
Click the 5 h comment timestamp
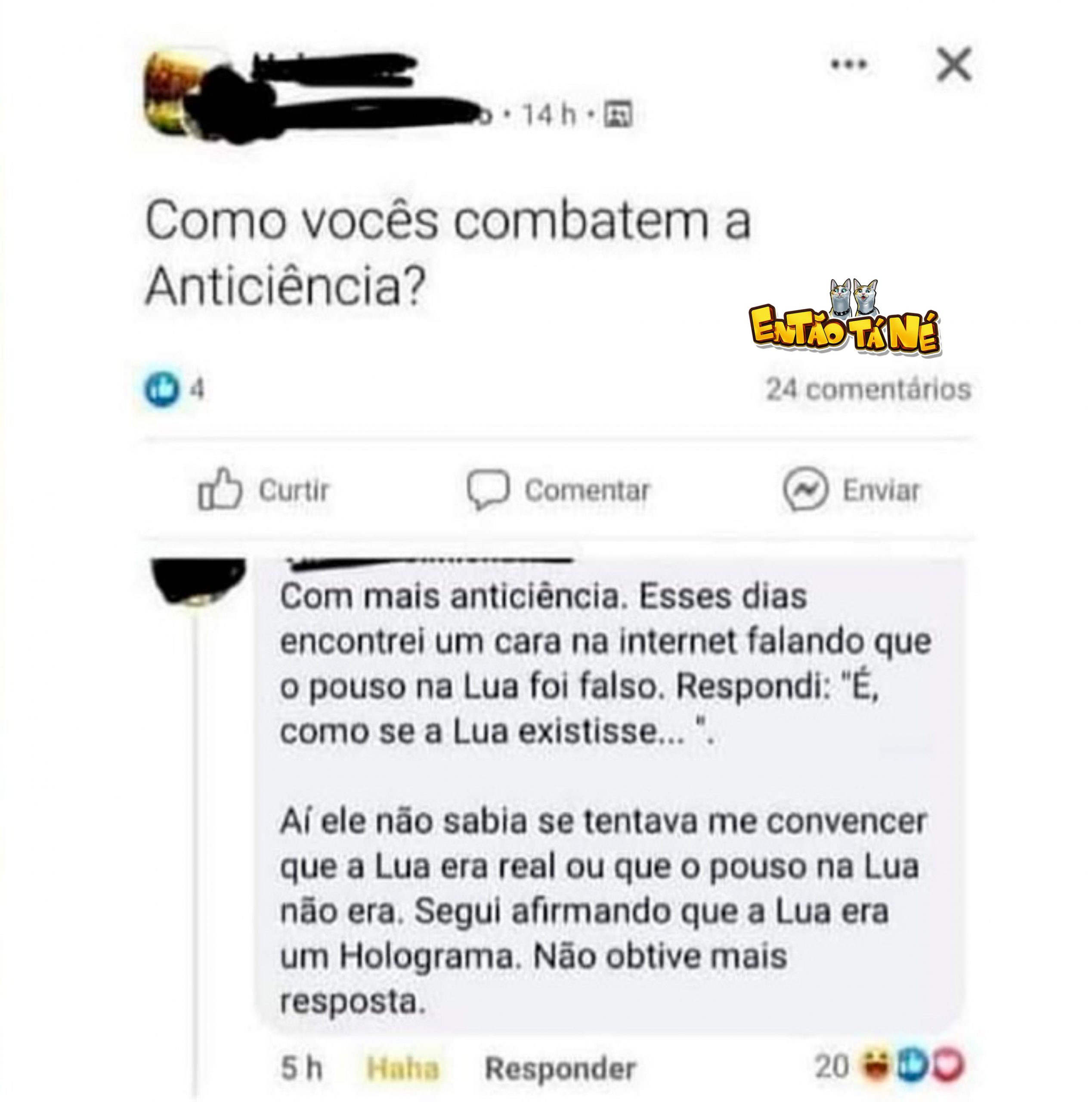(x=301, y=1068)
